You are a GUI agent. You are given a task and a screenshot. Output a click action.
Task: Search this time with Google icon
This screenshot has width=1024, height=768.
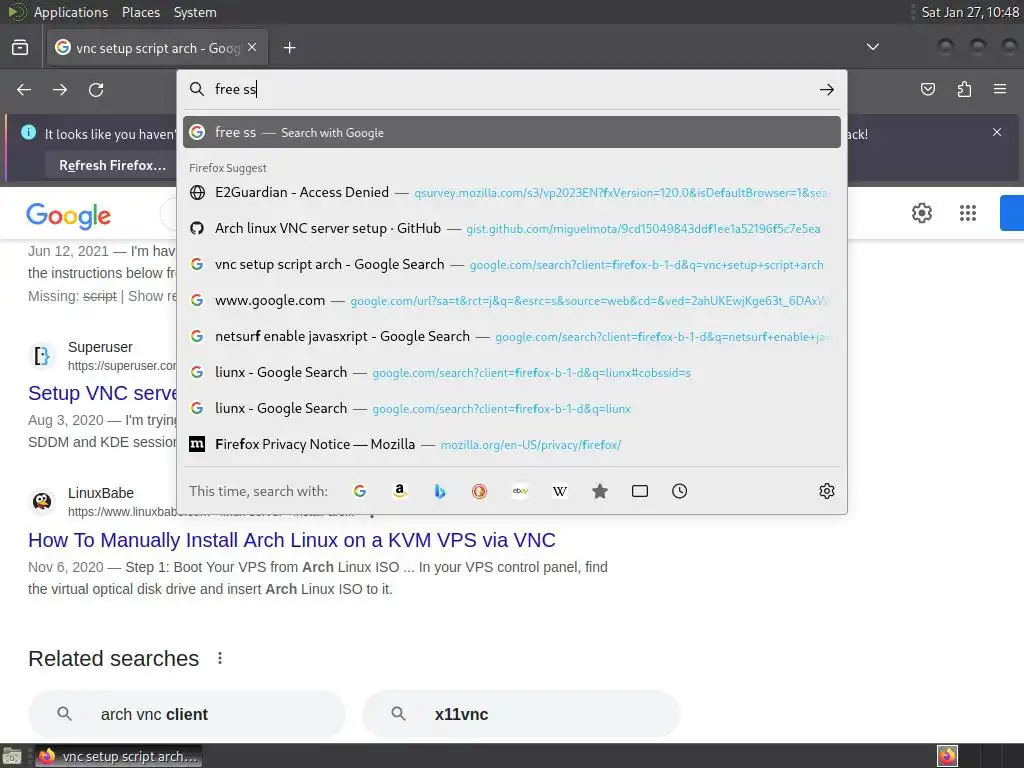tap(360, 491)
